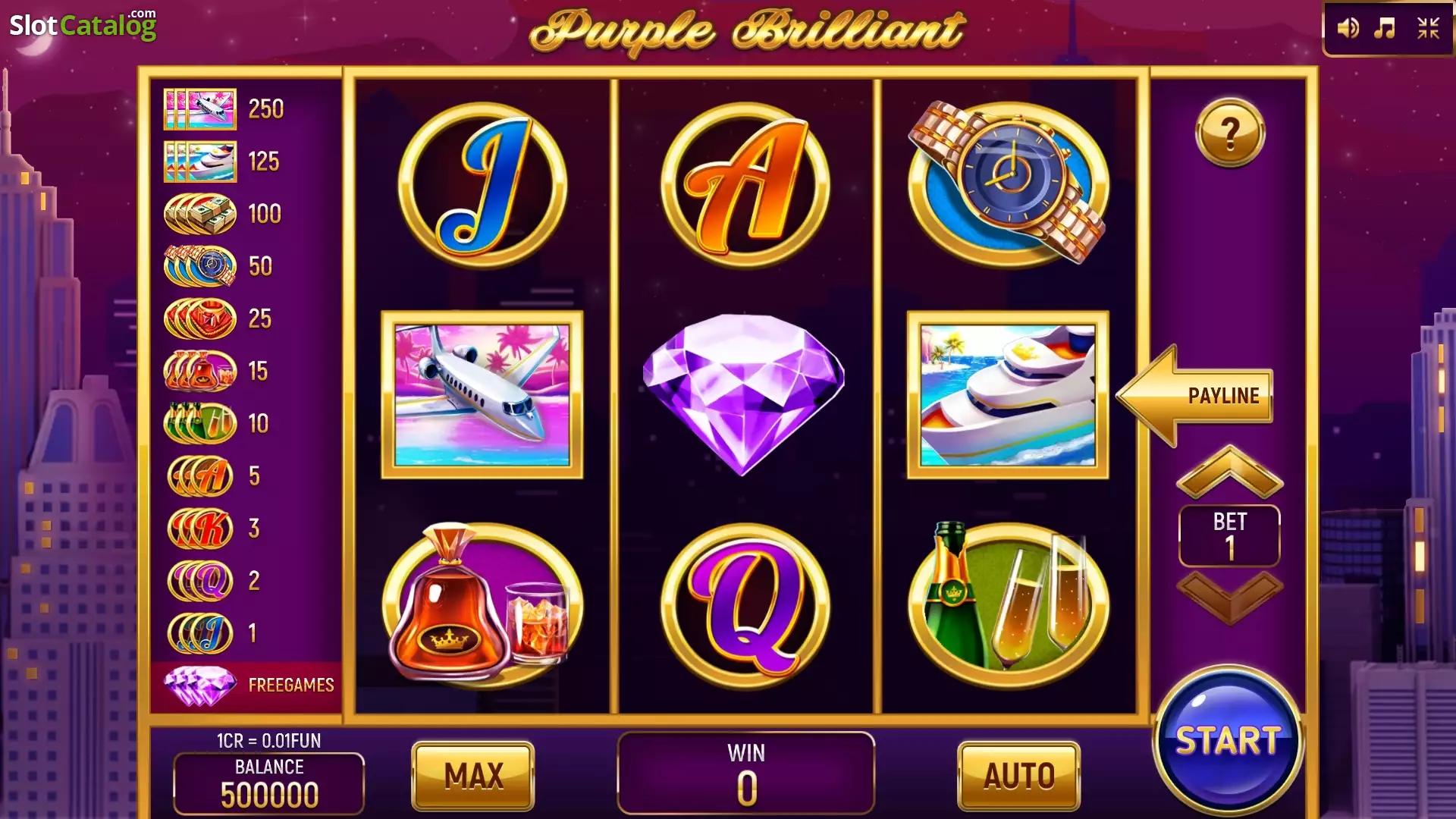Decrease the bet with the down chevron
Screen dimensions: 1456x819
click(x=1229, y=598)
